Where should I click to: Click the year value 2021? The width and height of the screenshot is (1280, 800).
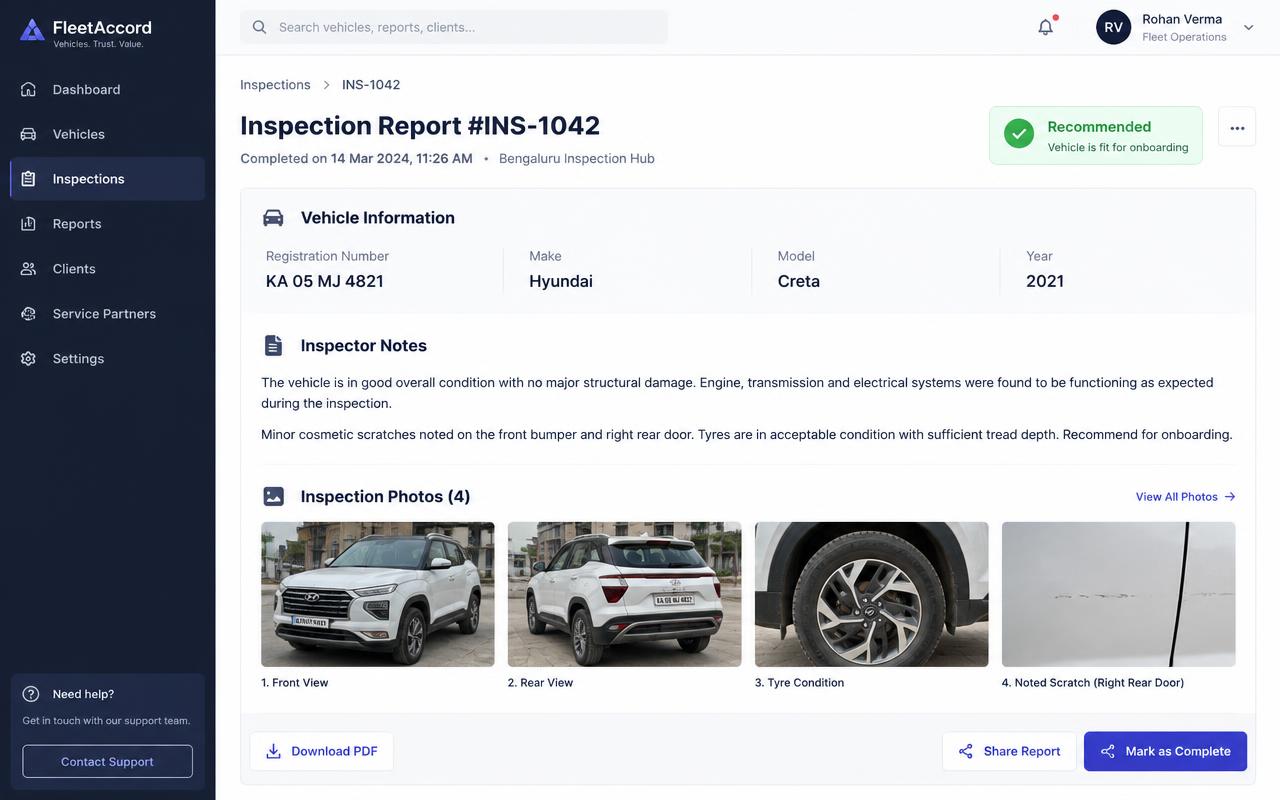(1045, 281)
